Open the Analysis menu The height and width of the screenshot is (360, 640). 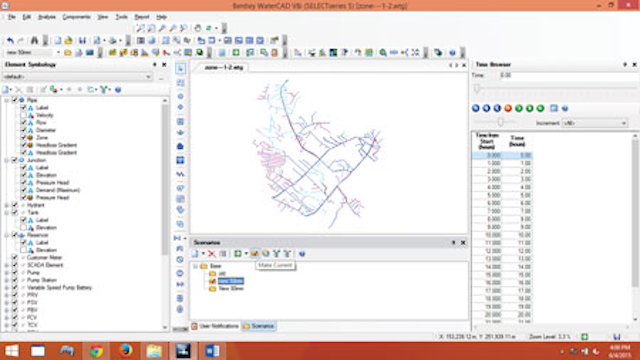(x=47, y=17)
